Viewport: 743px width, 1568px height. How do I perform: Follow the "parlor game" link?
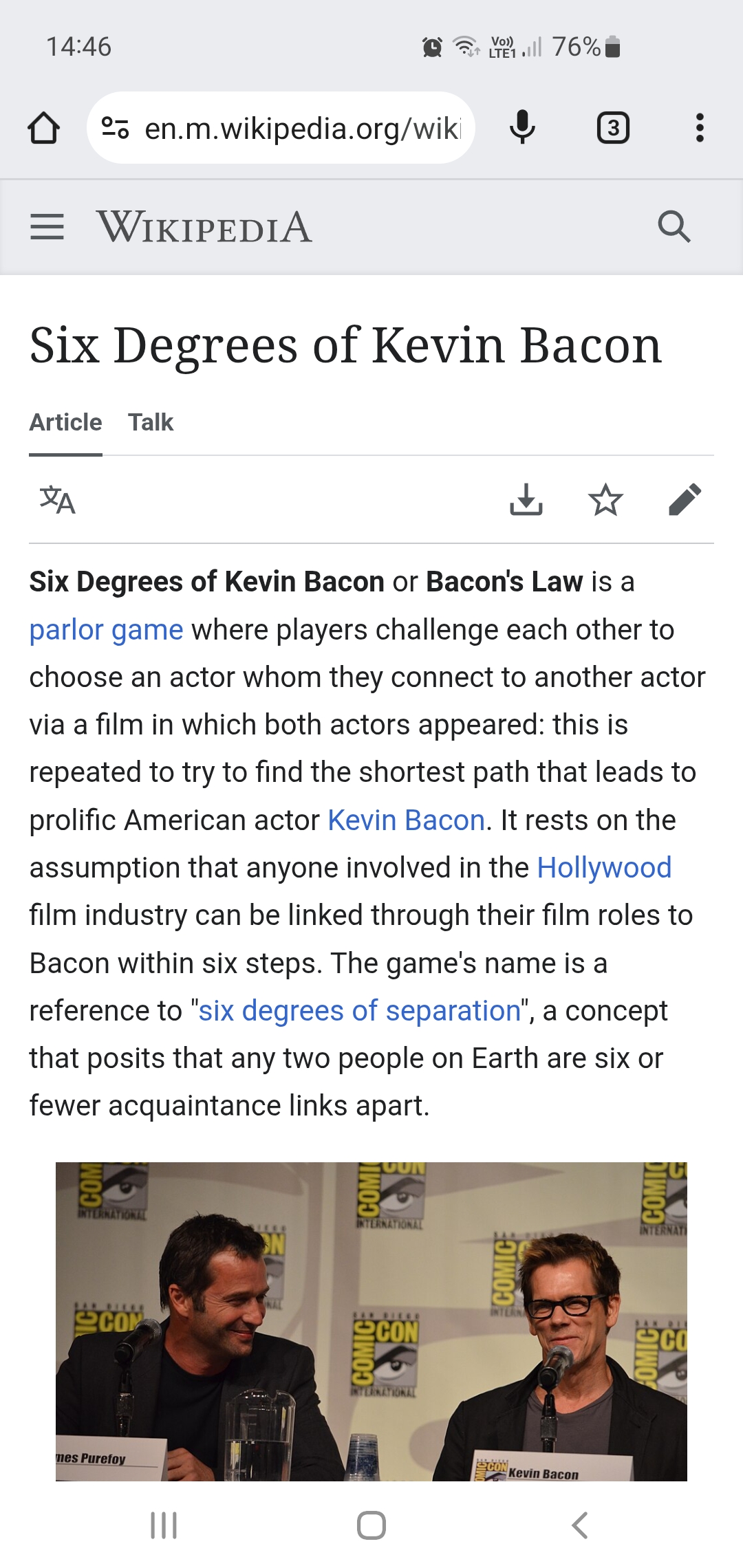tap(106, 630)
